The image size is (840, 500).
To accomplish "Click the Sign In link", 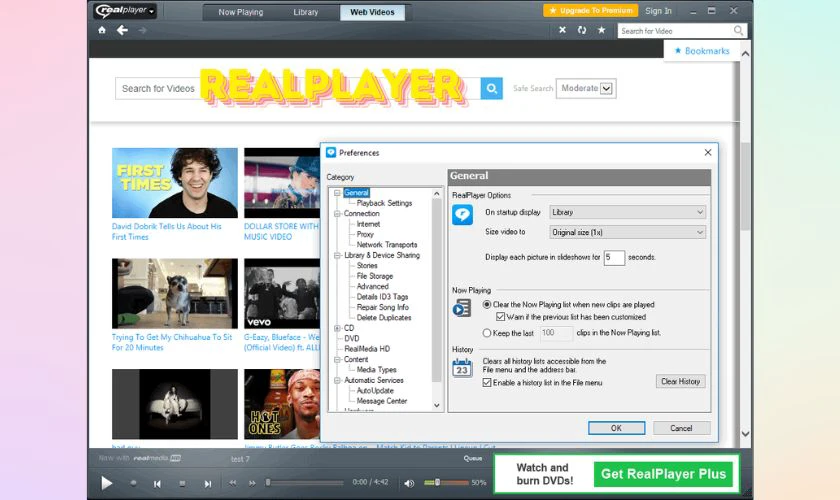I will [658, 11].
